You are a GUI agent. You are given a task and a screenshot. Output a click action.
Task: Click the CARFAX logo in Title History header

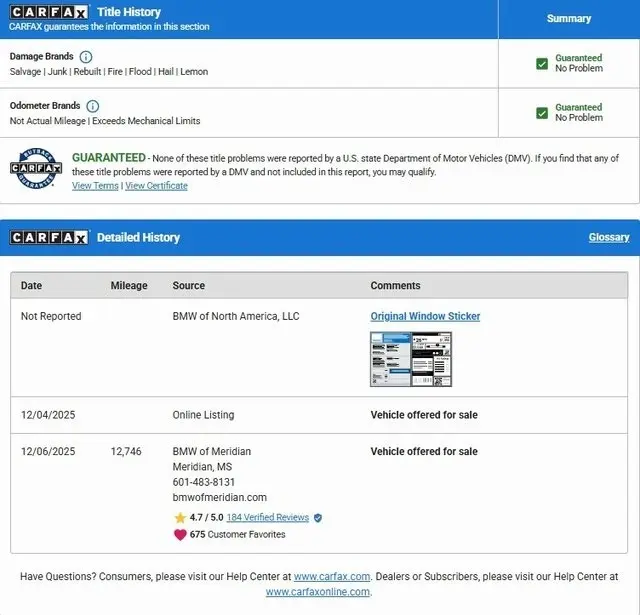(49, 12)
